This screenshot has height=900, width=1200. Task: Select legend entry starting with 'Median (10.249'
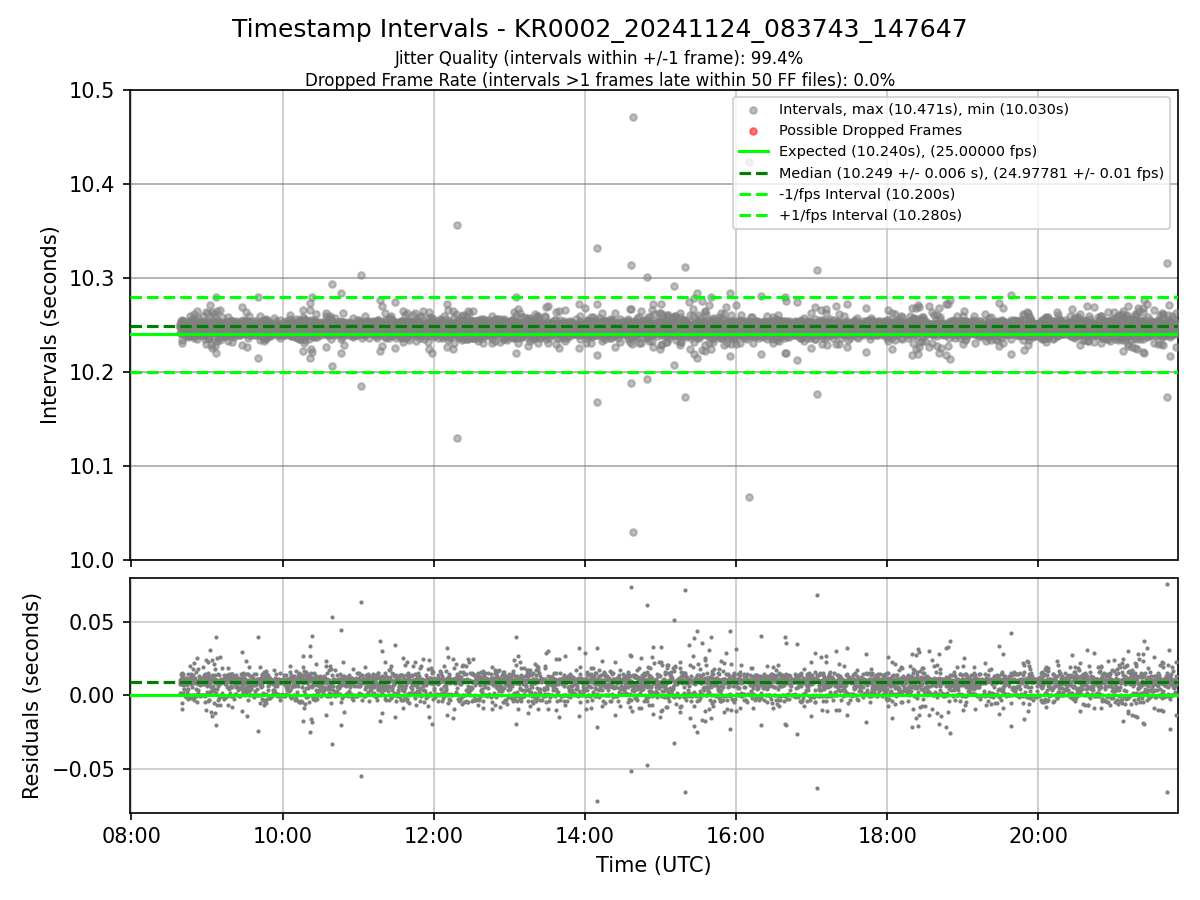[x=970, y=173]
